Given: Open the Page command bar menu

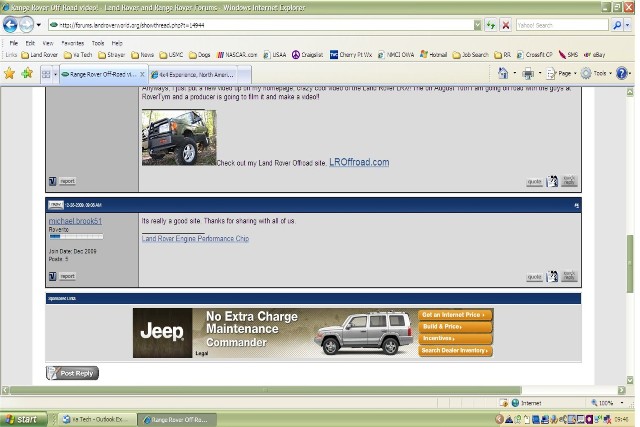Looking at the screenshot, I should pos(561,73).
